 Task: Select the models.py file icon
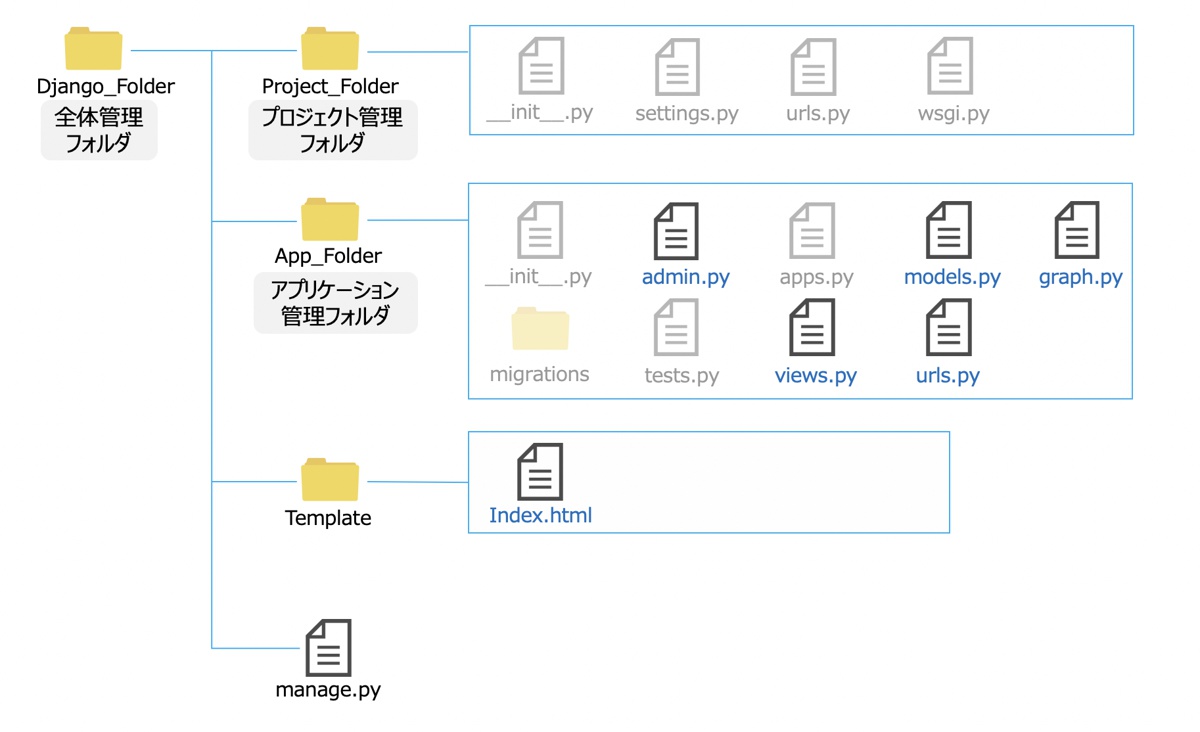948,231
